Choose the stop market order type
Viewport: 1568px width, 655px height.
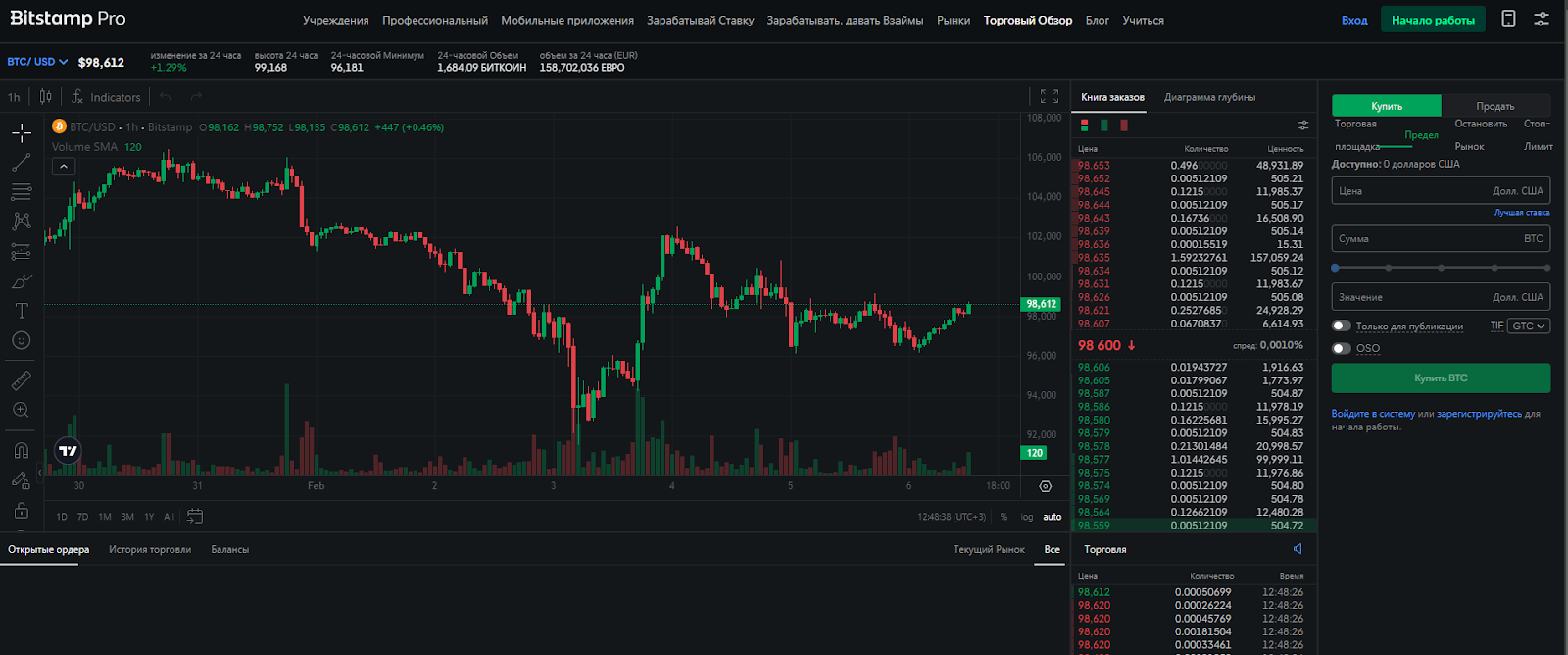point(1480,135)
